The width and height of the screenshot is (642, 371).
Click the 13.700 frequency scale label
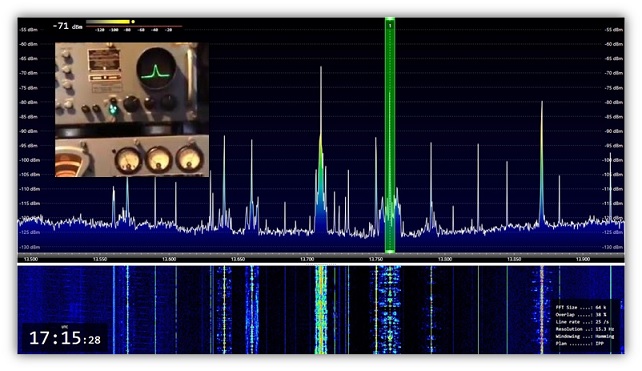click(x=307, y=259)
